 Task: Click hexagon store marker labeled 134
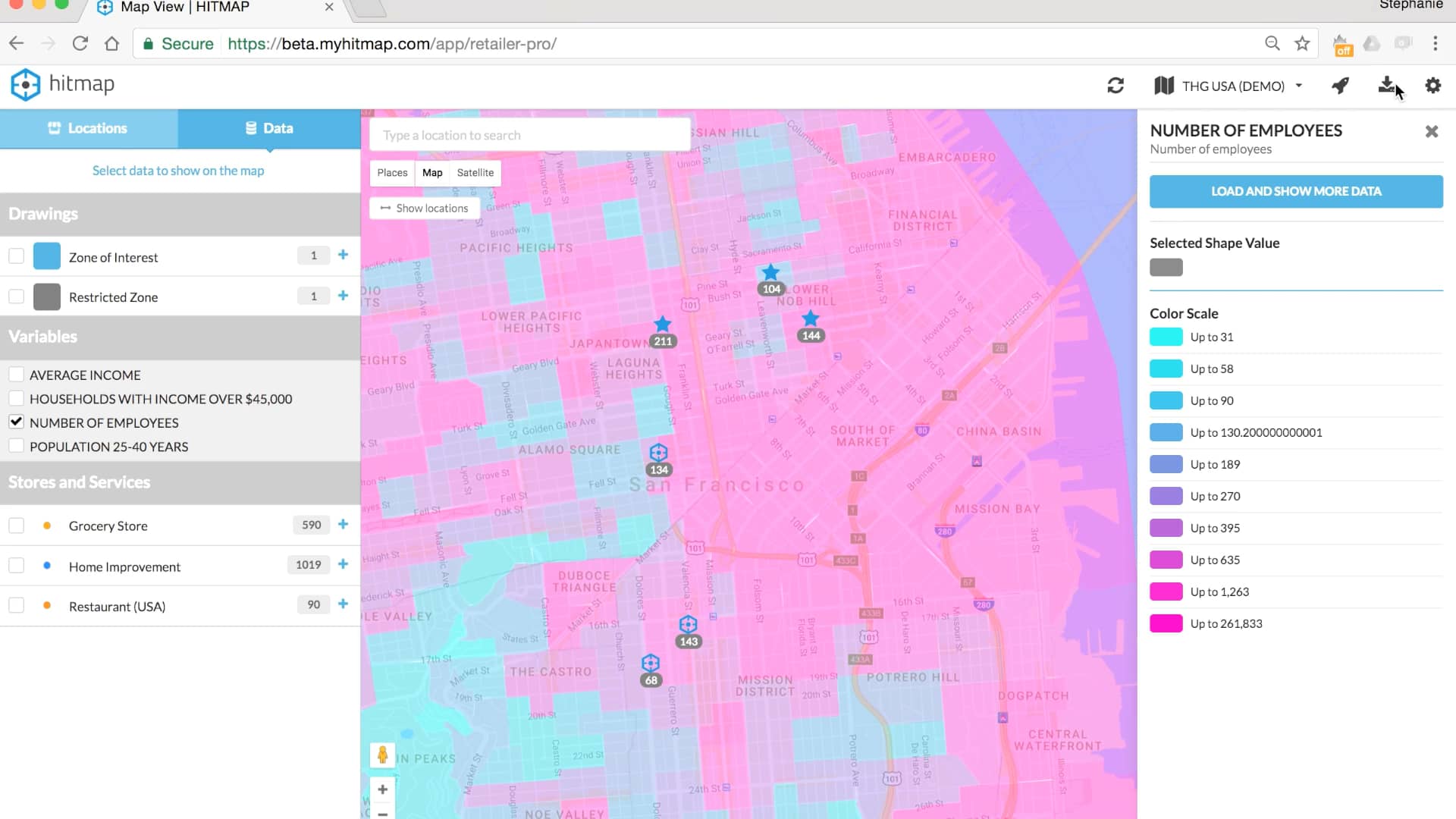click(x=658, y=453)
